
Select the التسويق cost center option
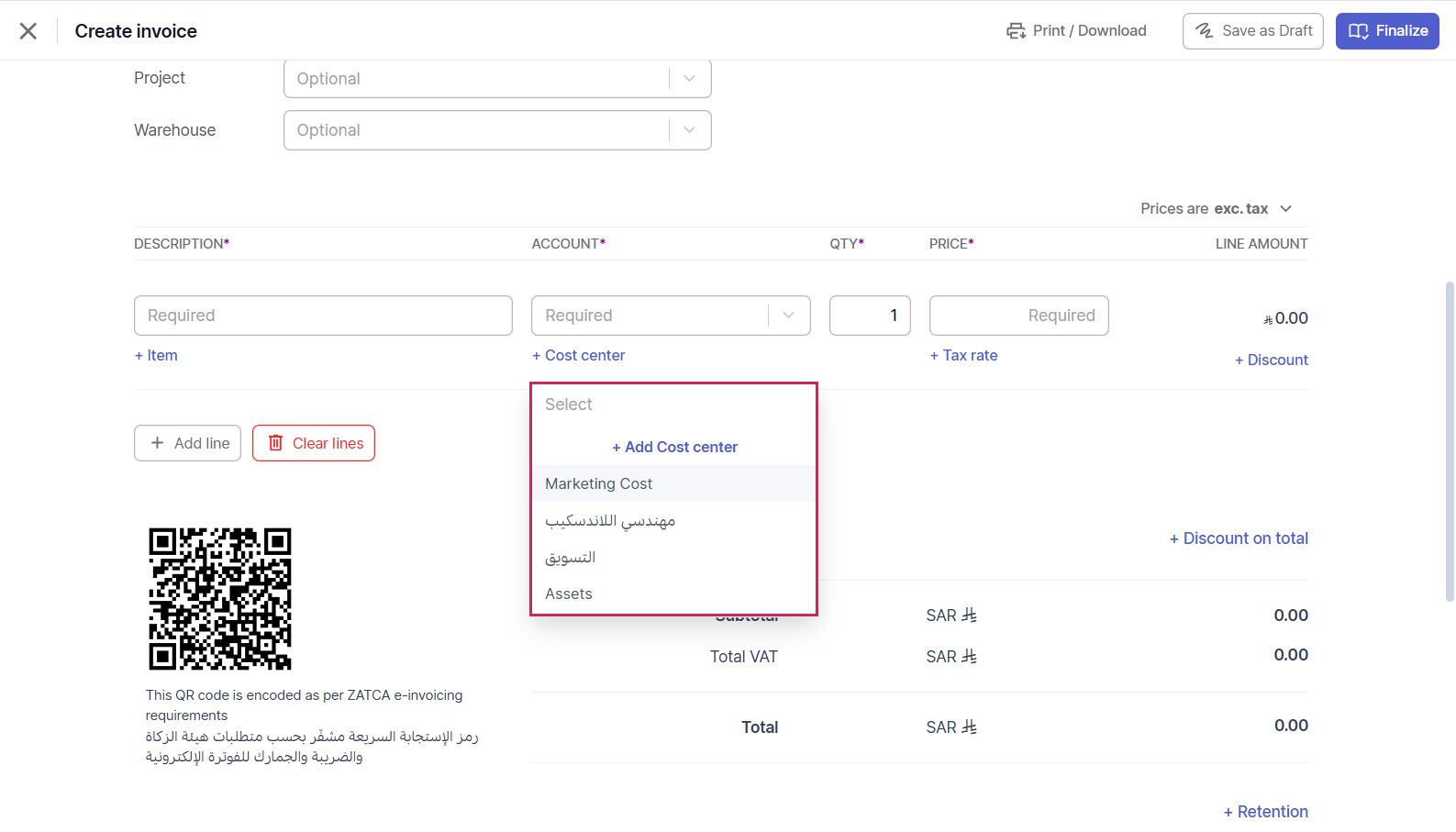[571, 557]
